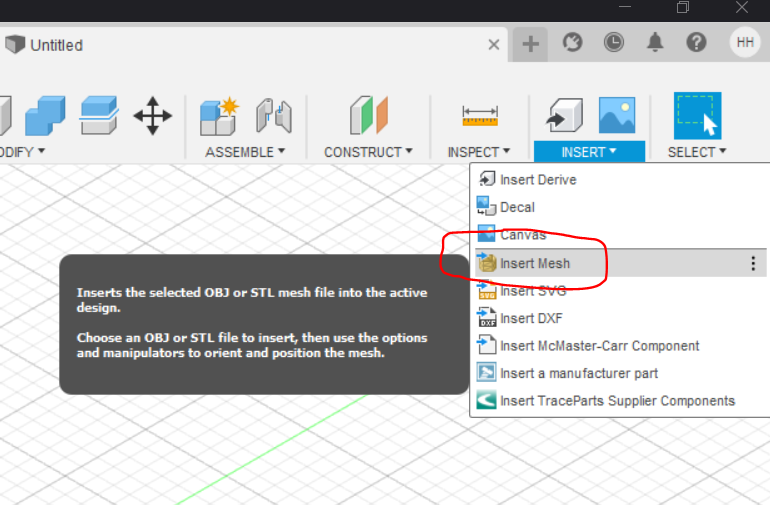Choose Insert a manufacturer part
The width and height of the screenshot is (770, 505).
click(621, 373)
